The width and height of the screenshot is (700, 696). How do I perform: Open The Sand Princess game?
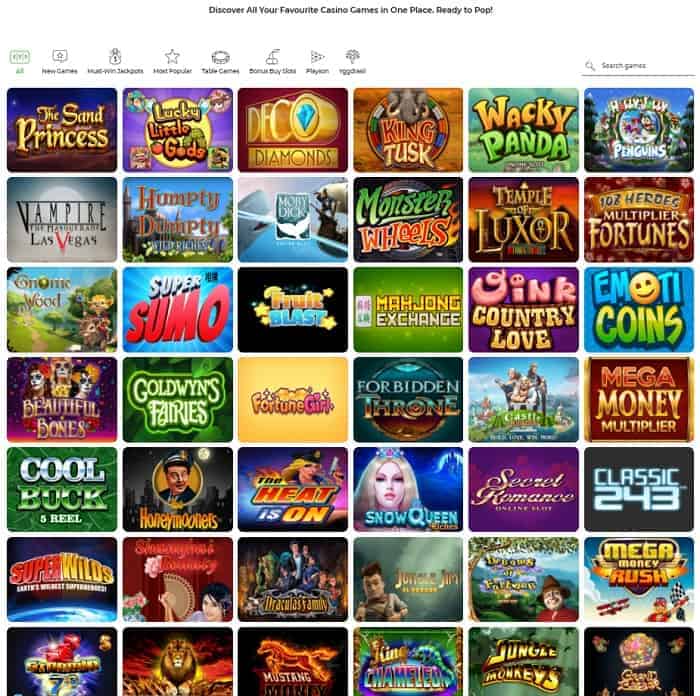pos(62,130)
